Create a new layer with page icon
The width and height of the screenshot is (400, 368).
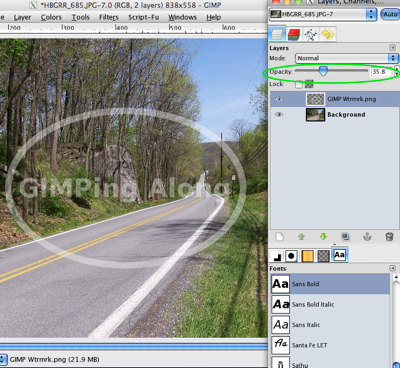click(280, 237)
